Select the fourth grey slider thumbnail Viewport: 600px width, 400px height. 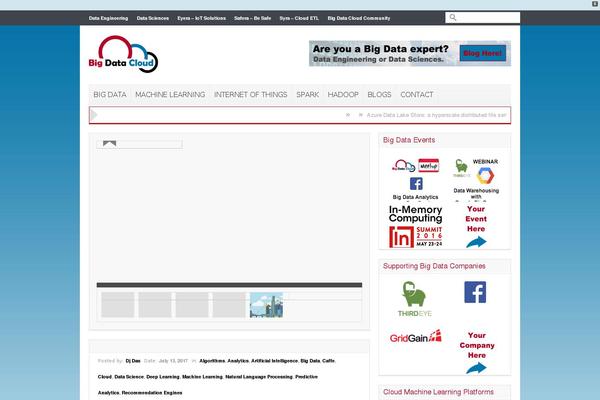pos(229,305)
